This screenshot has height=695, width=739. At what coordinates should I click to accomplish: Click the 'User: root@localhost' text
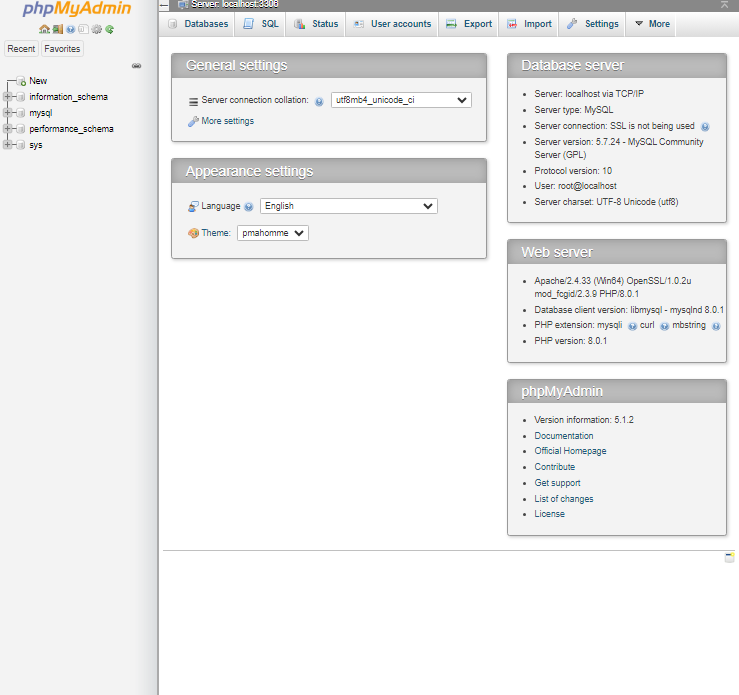click(x=575, y=186)
